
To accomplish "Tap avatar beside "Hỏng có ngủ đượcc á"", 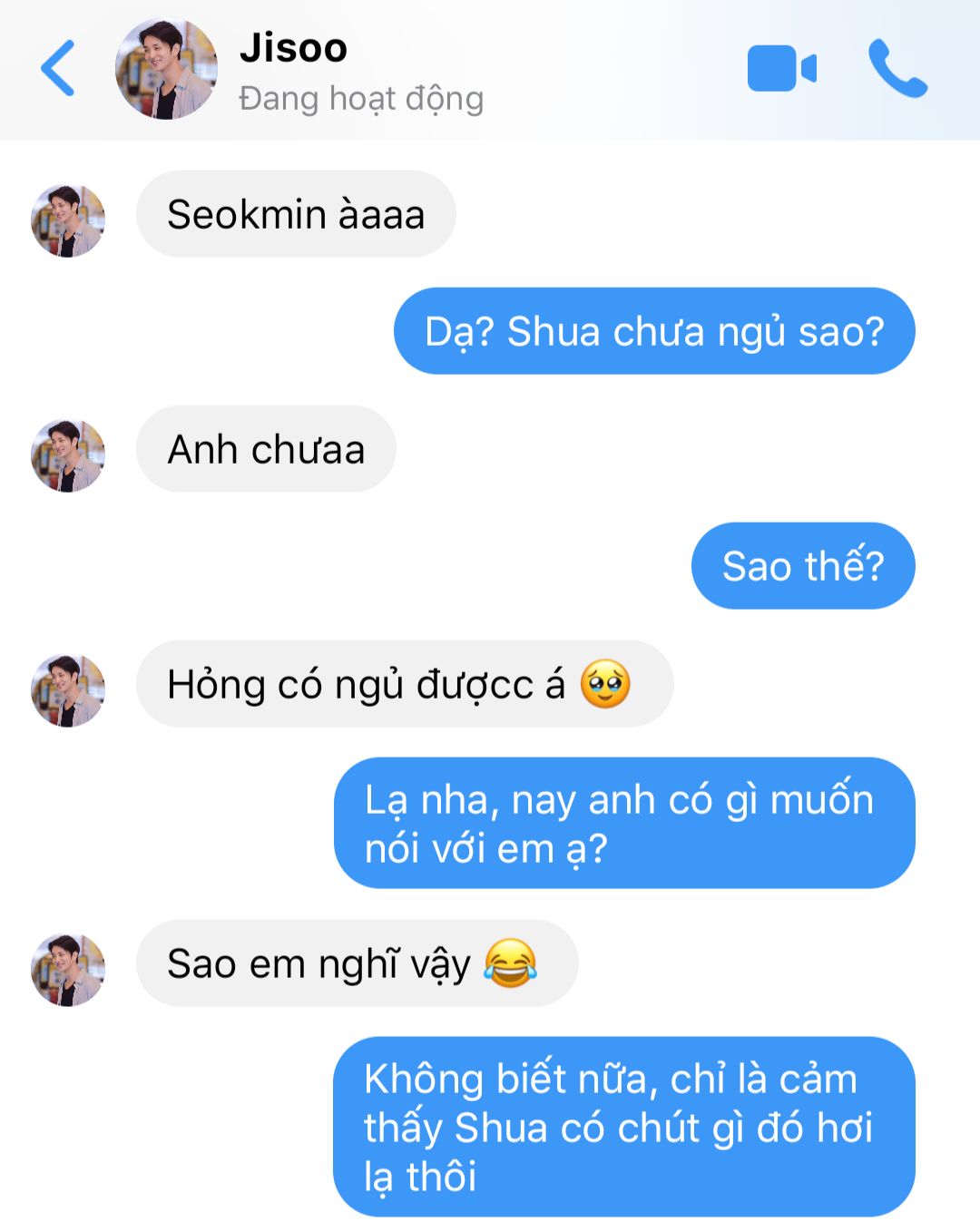I will point(68,690).
